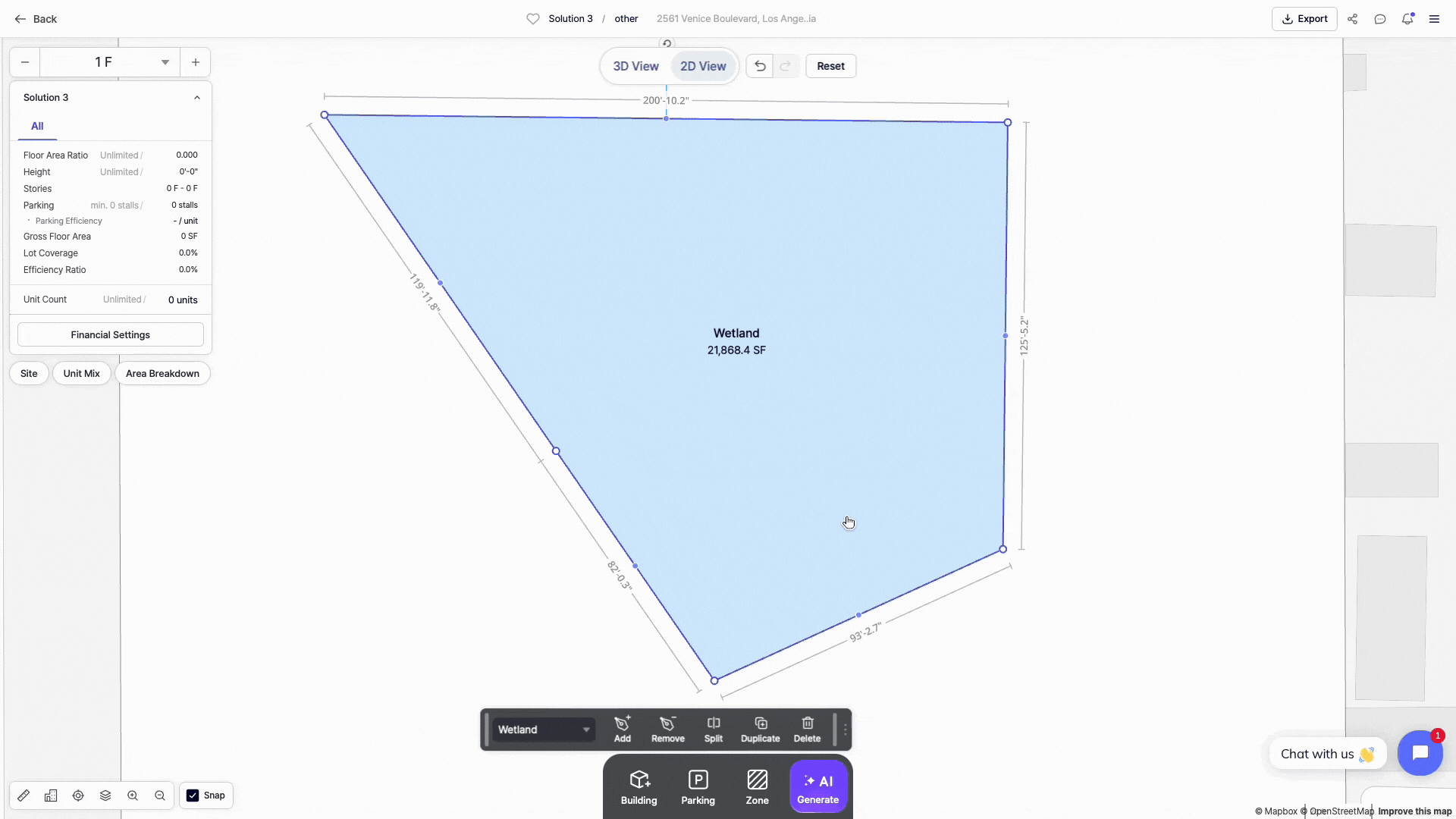This screenshot has width=1456, height=819.
Task: Click the Financial Settings button
Action: (110, 334)
